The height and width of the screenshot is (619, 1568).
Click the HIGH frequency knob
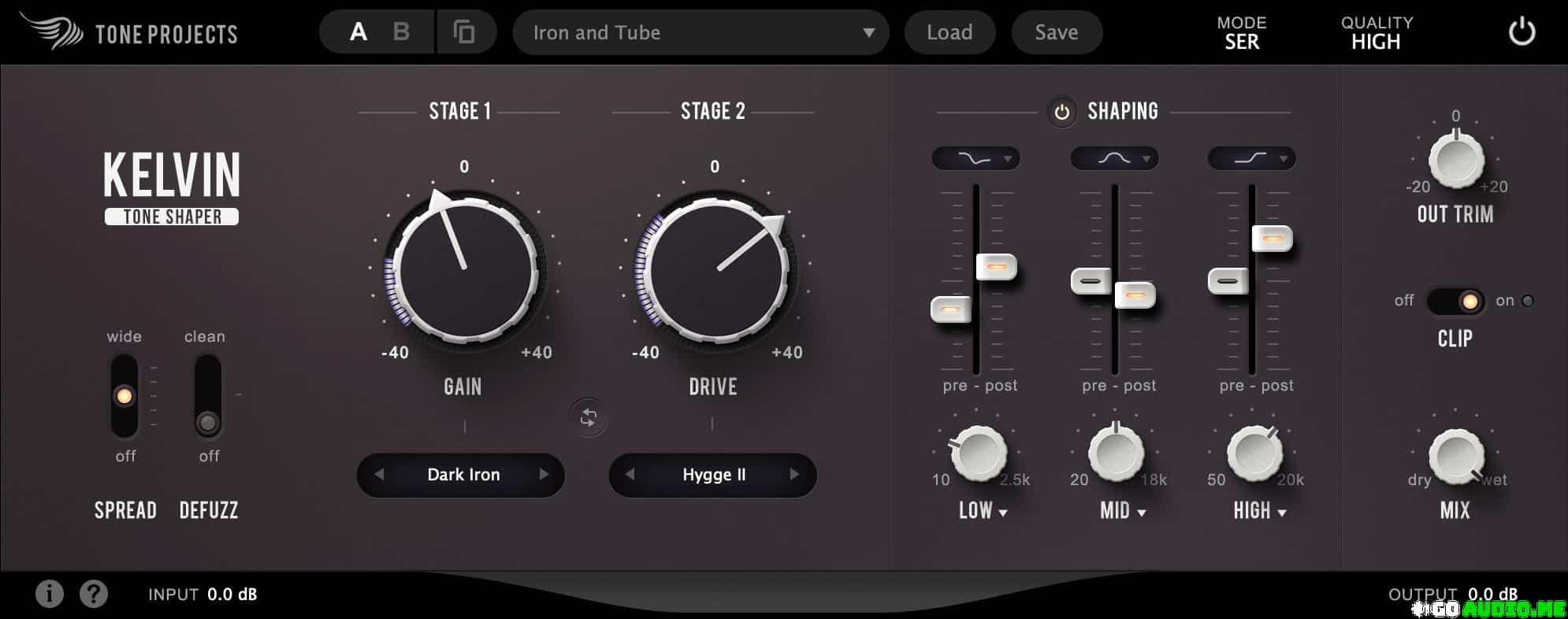[1255, 454]
